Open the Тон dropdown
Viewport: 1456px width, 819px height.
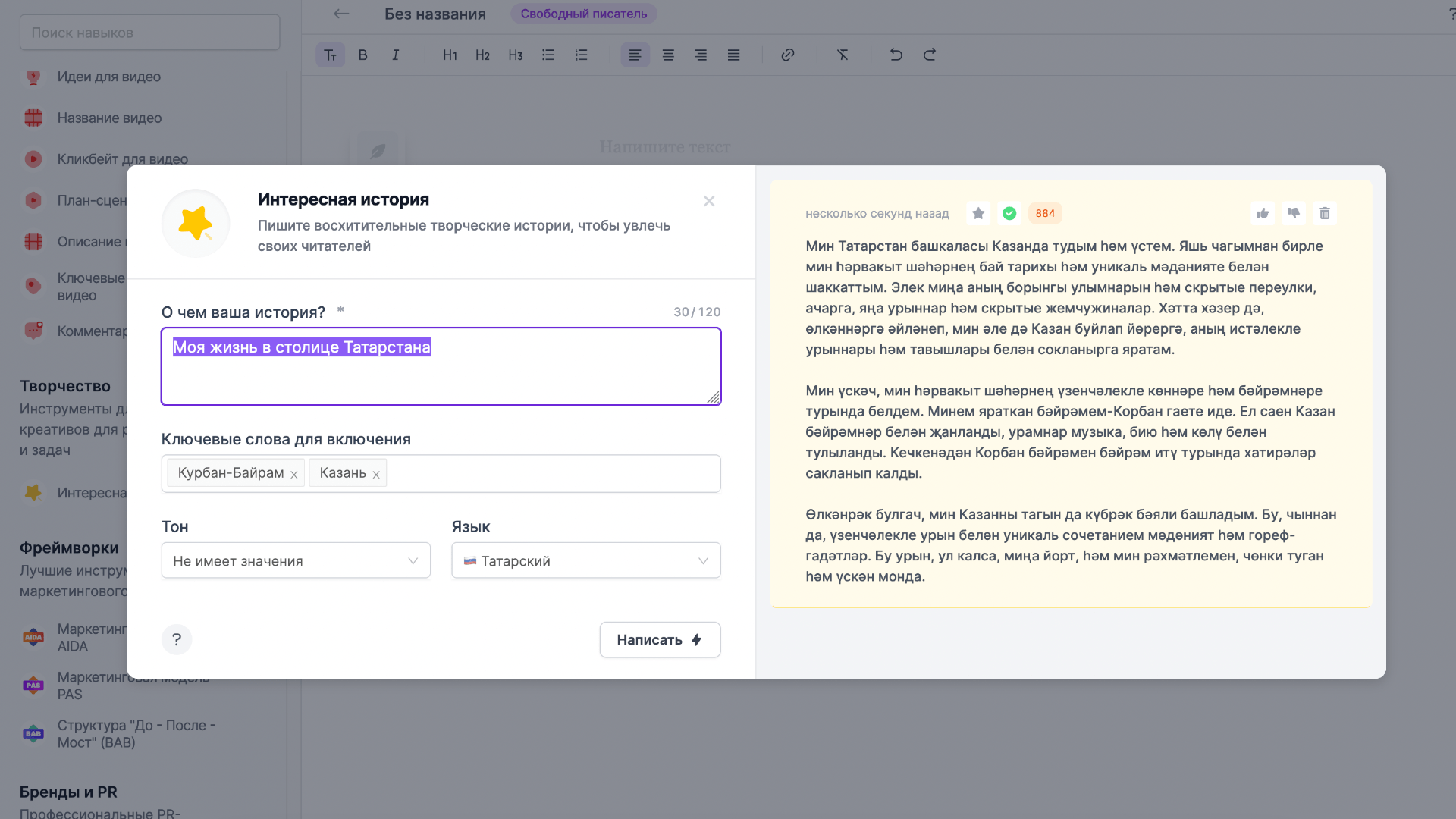pos(296,560)
